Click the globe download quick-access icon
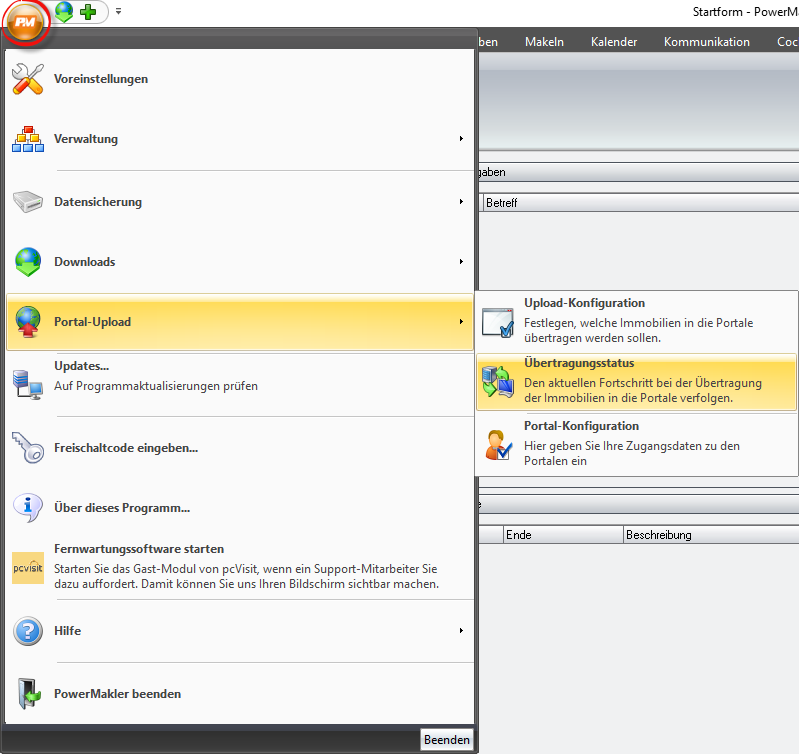Image resolution: width=799 pixels, height=754 pixels. (64, 11)
